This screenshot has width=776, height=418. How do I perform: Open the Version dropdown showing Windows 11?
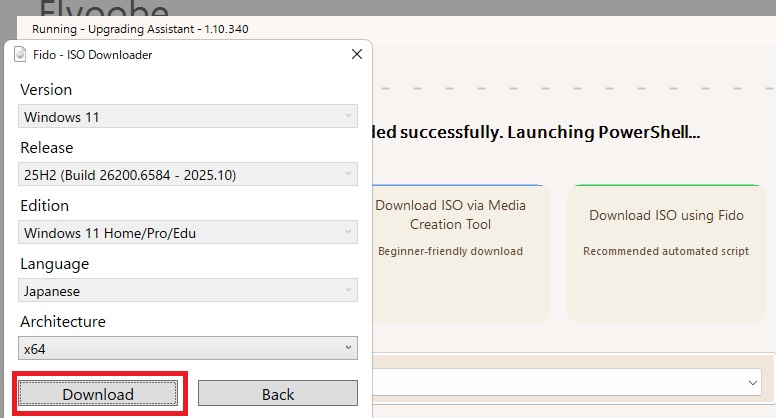point(188,117)
